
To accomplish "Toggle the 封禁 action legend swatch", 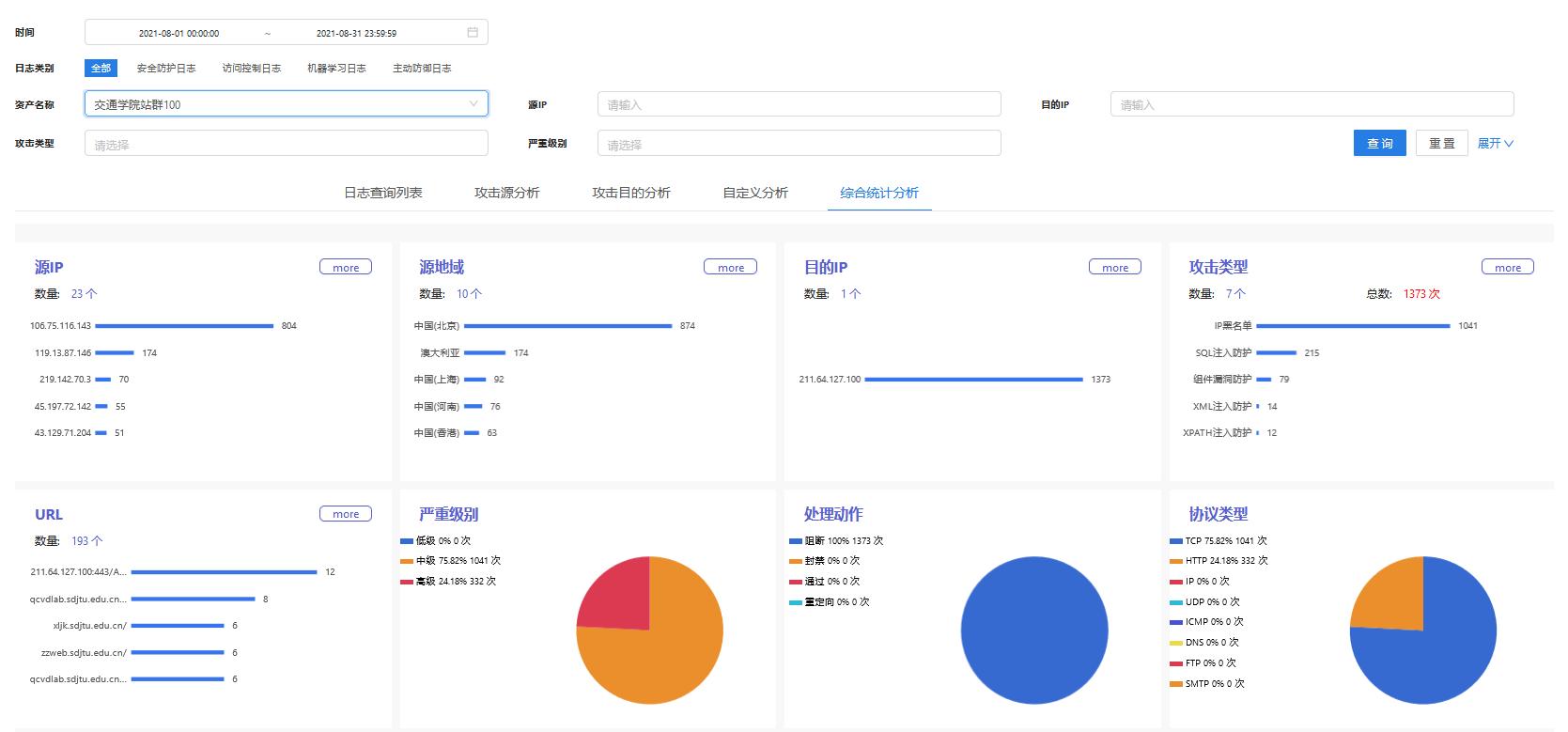I will click(796, 561).
